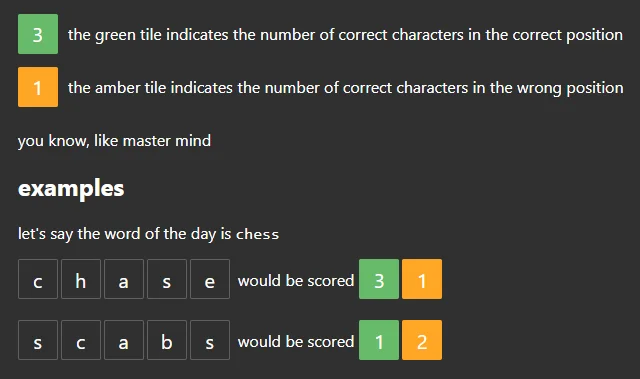640x379 pixels.
Task: Click the amber tile showing 1 in legend
Action: tap(38, 87)
